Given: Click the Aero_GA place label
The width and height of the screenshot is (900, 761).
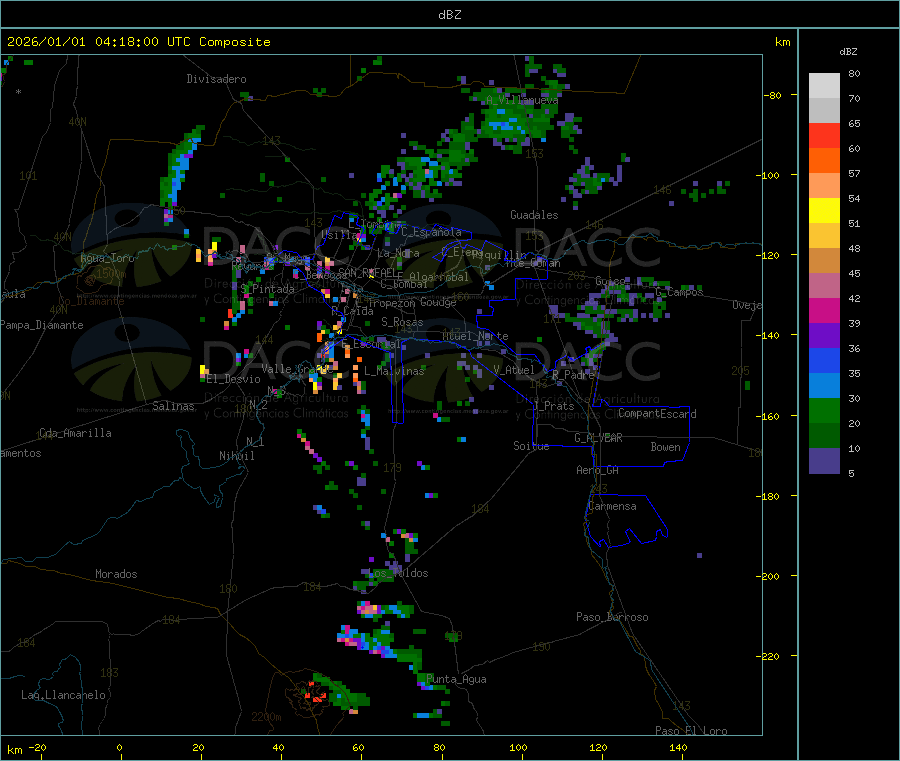Looking at the screenshot, I should pos(598,470).
